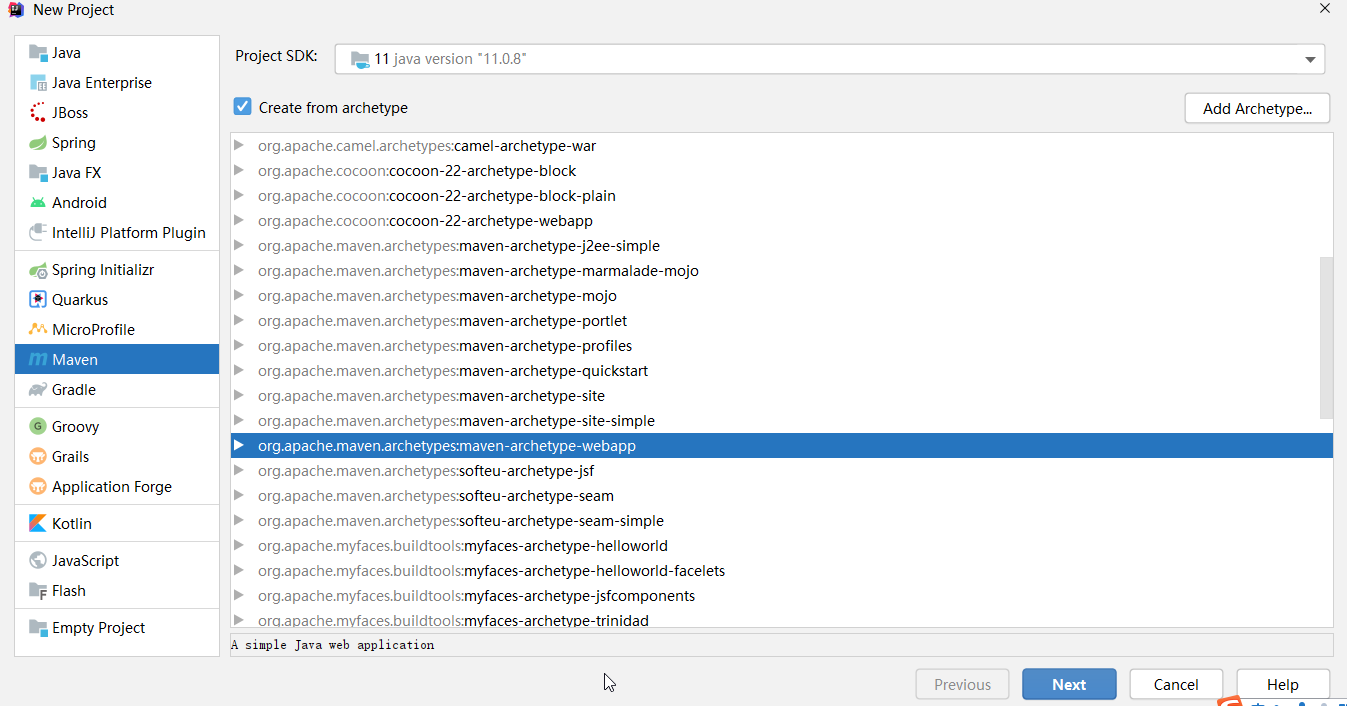This screenshot has width=1347, height=706.
Task: Expand myfaces-archetype-helloworld node
Action: tap(239, 546)
